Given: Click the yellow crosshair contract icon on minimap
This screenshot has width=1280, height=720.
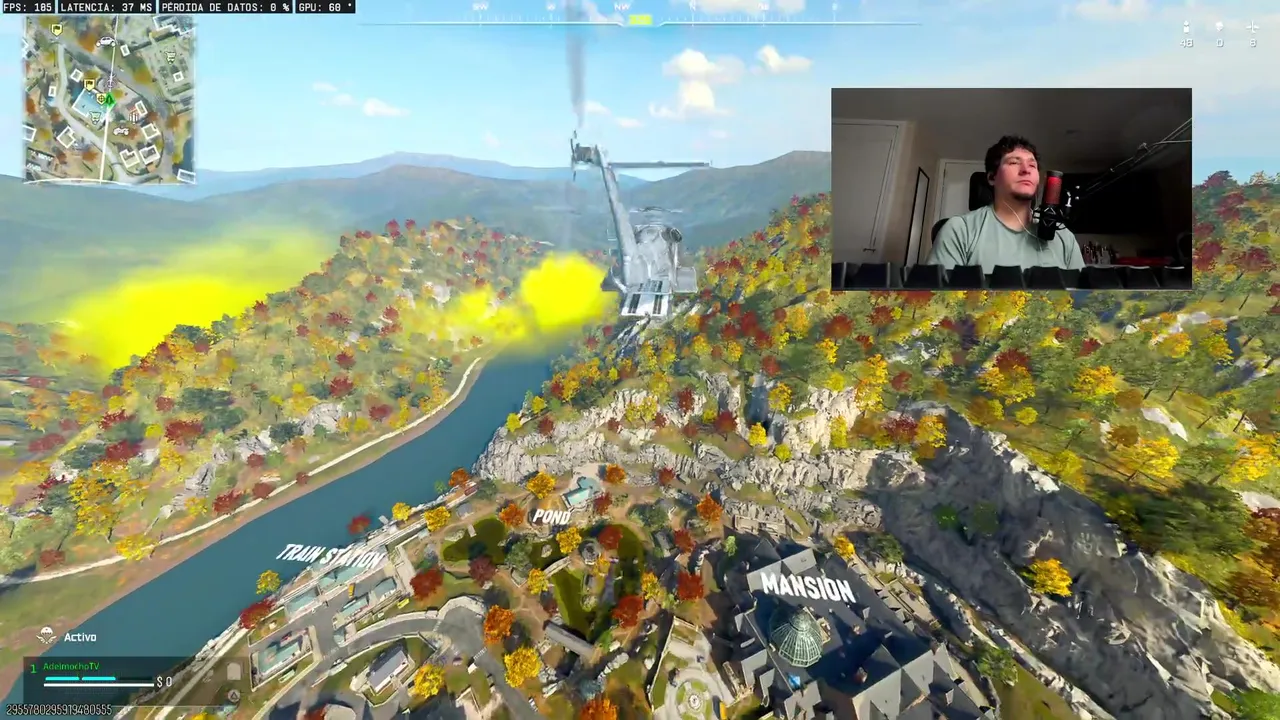Looking at the screenshot, I should pos(101,99).
